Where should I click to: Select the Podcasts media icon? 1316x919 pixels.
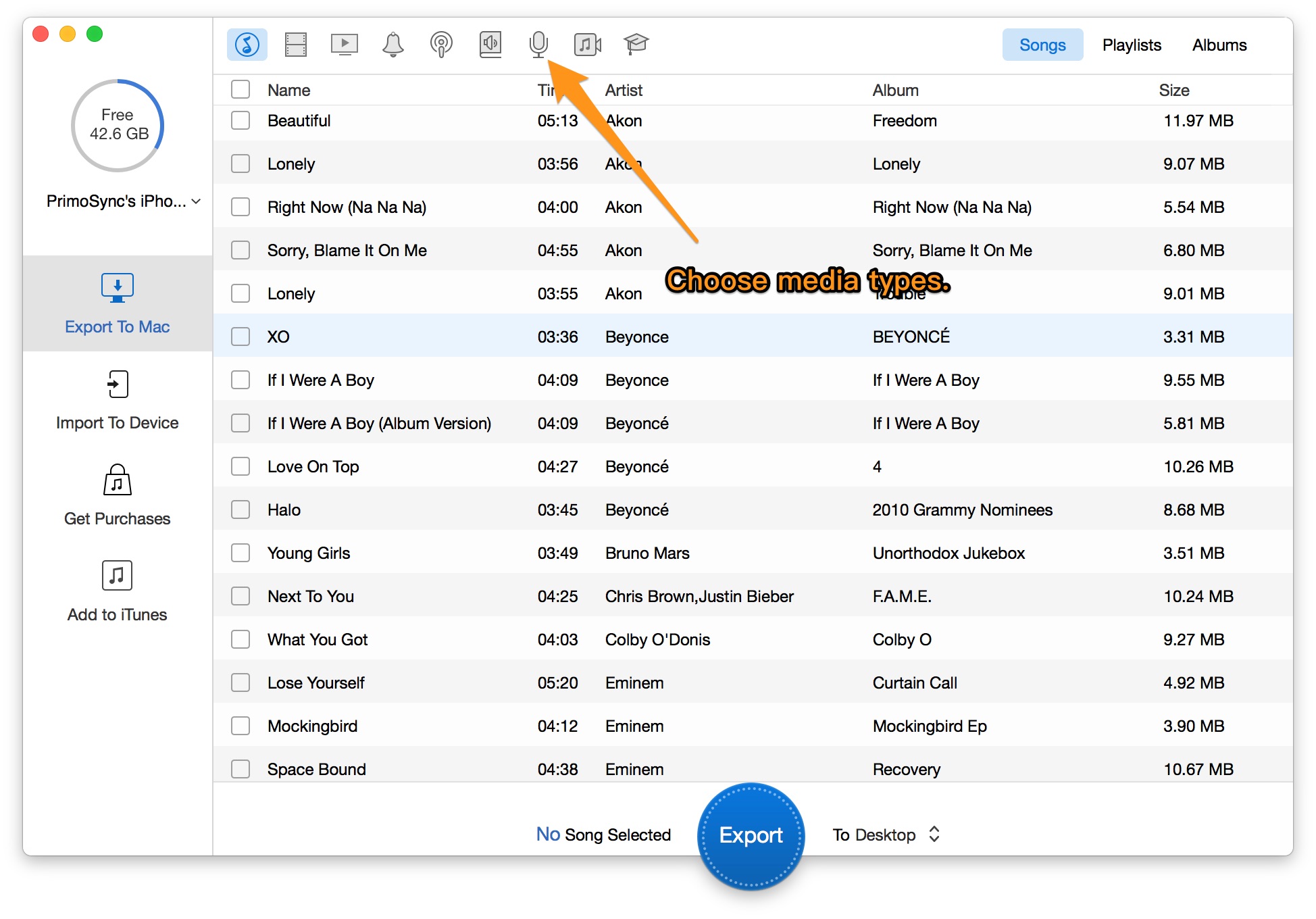441,45
